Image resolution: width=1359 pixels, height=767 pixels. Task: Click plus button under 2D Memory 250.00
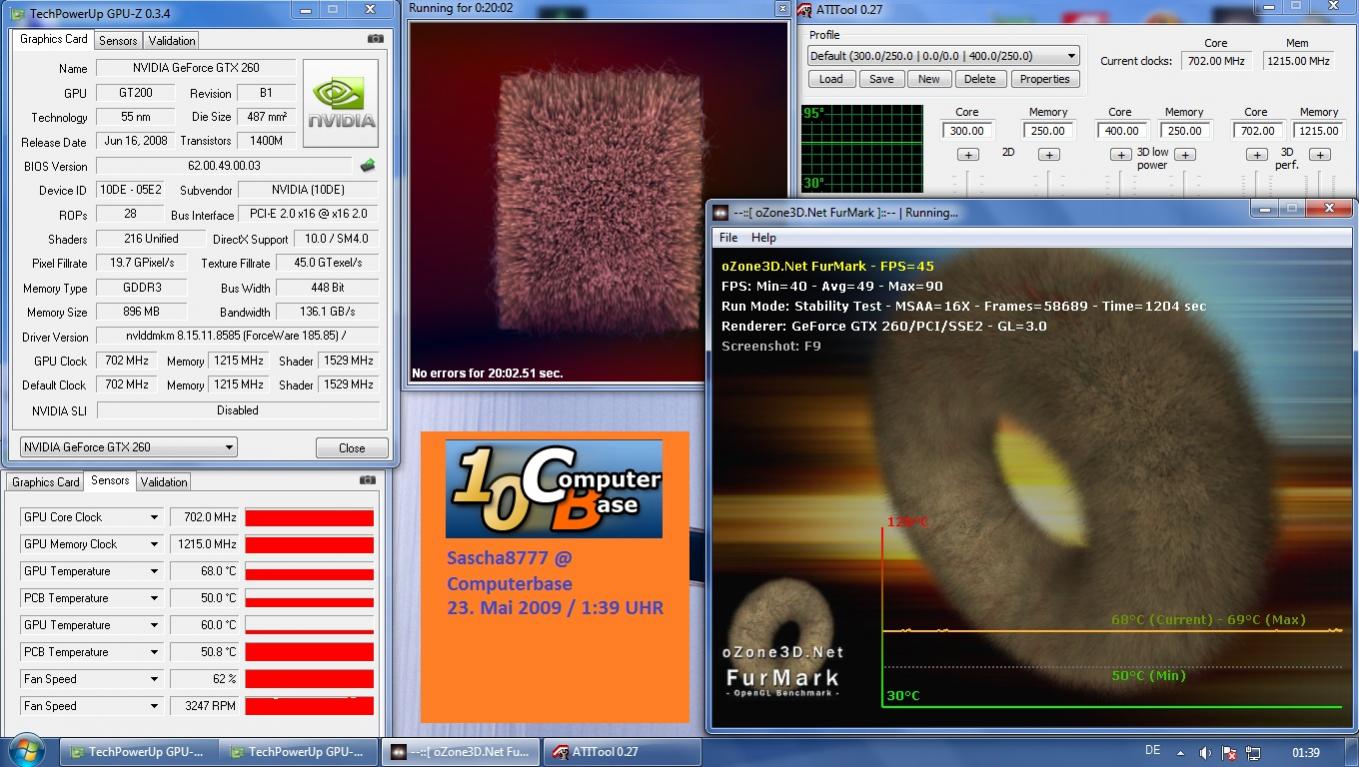coord(1048,154)
